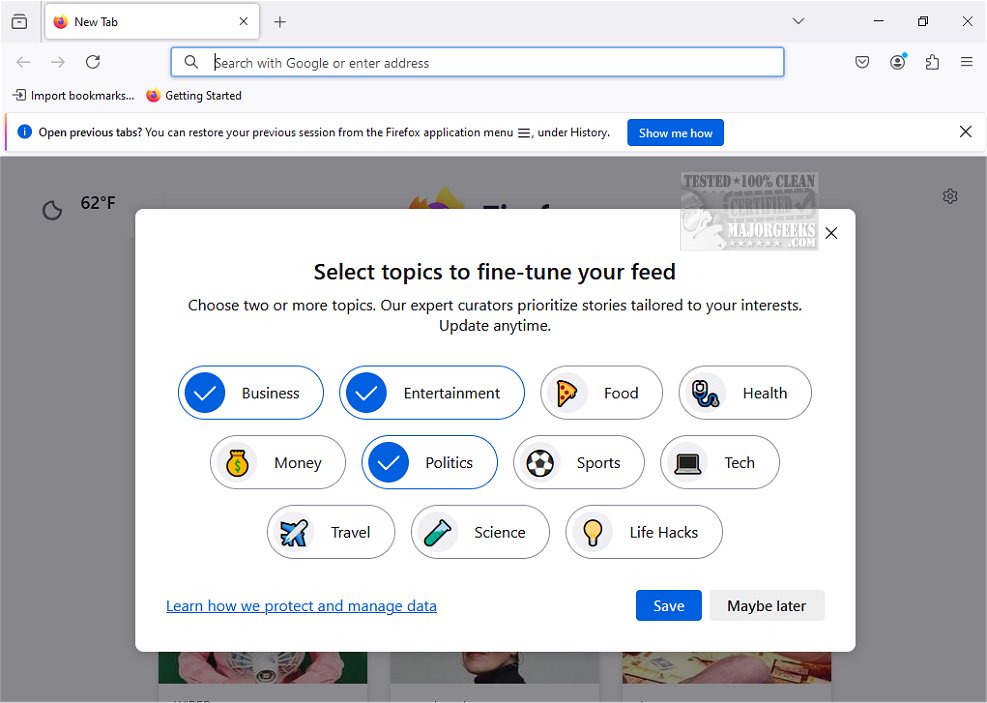Deselect the Politics topic
The image size is (987, 703).
tap(429, 463)
